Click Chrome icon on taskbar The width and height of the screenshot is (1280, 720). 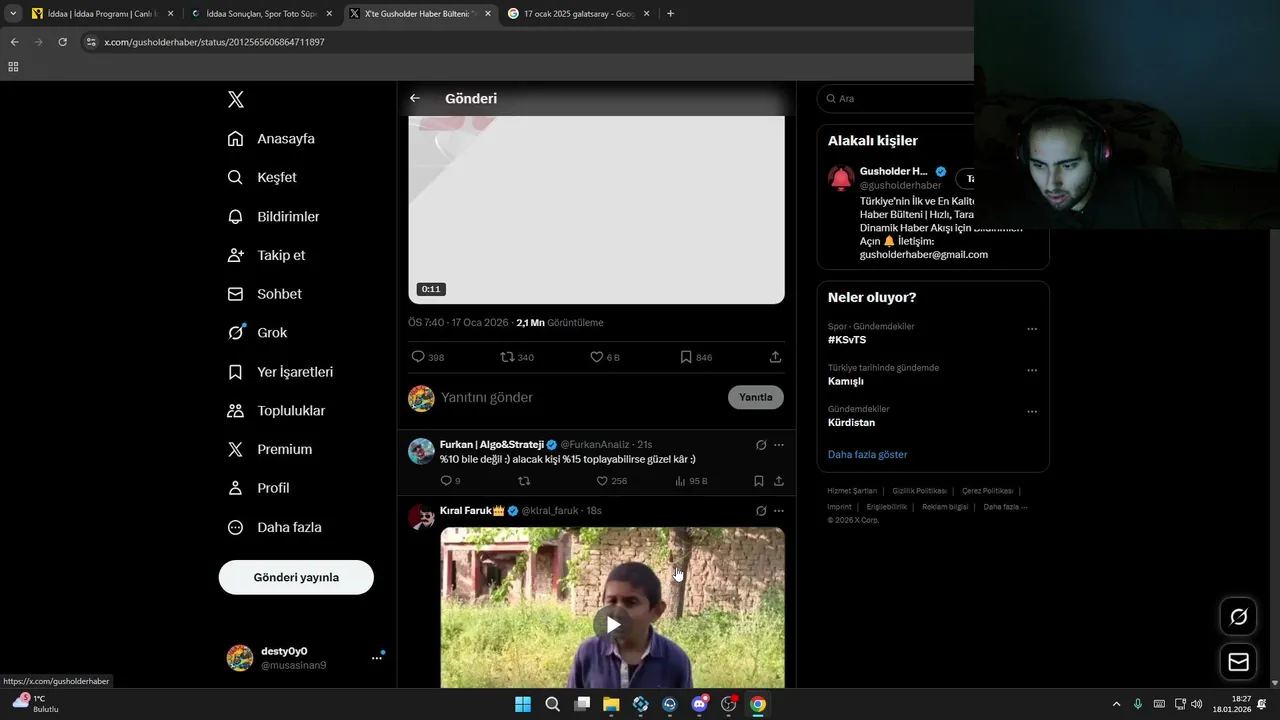[758, 704]
